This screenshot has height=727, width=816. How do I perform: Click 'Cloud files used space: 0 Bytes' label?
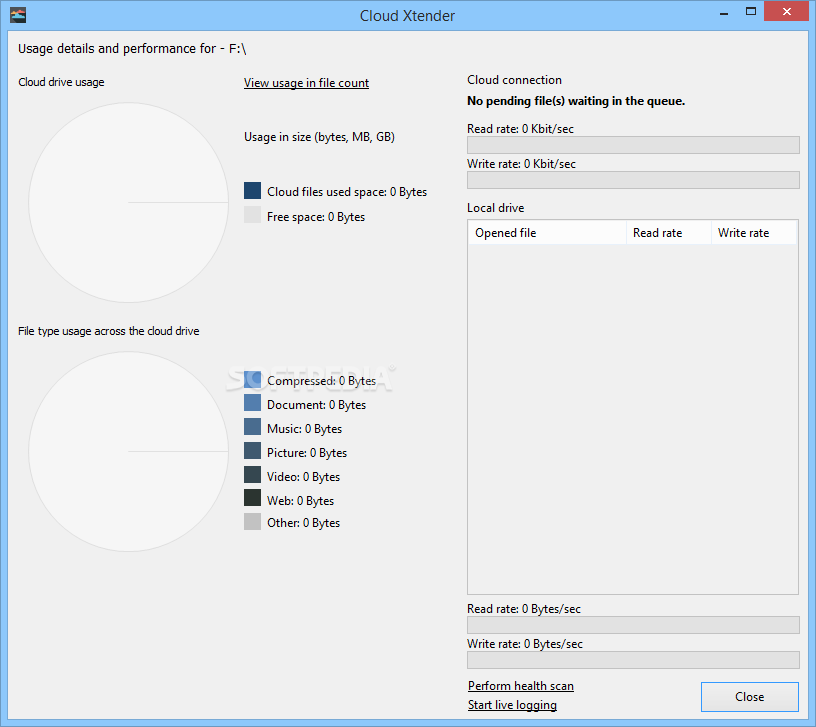347,192
